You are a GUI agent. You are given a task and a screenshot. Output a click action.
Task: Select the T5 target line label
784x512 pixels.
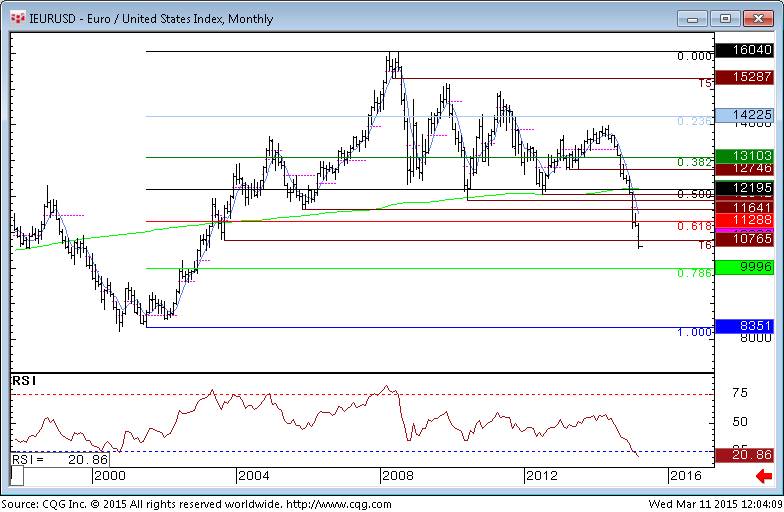click(x=704, y=84)
